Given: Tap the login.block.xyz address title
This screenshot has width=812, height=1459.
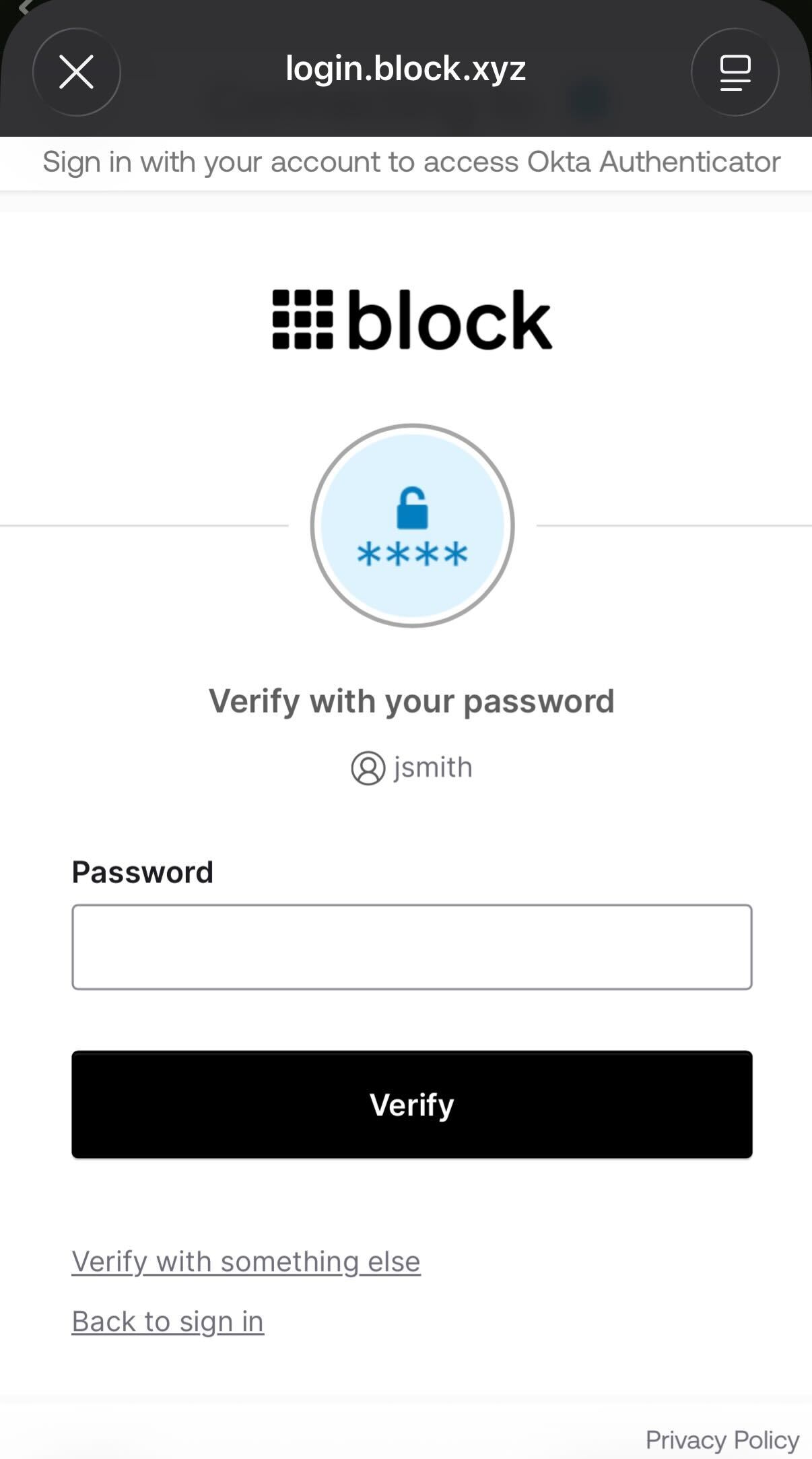Looking at the screenshot, I should point(405,69).
